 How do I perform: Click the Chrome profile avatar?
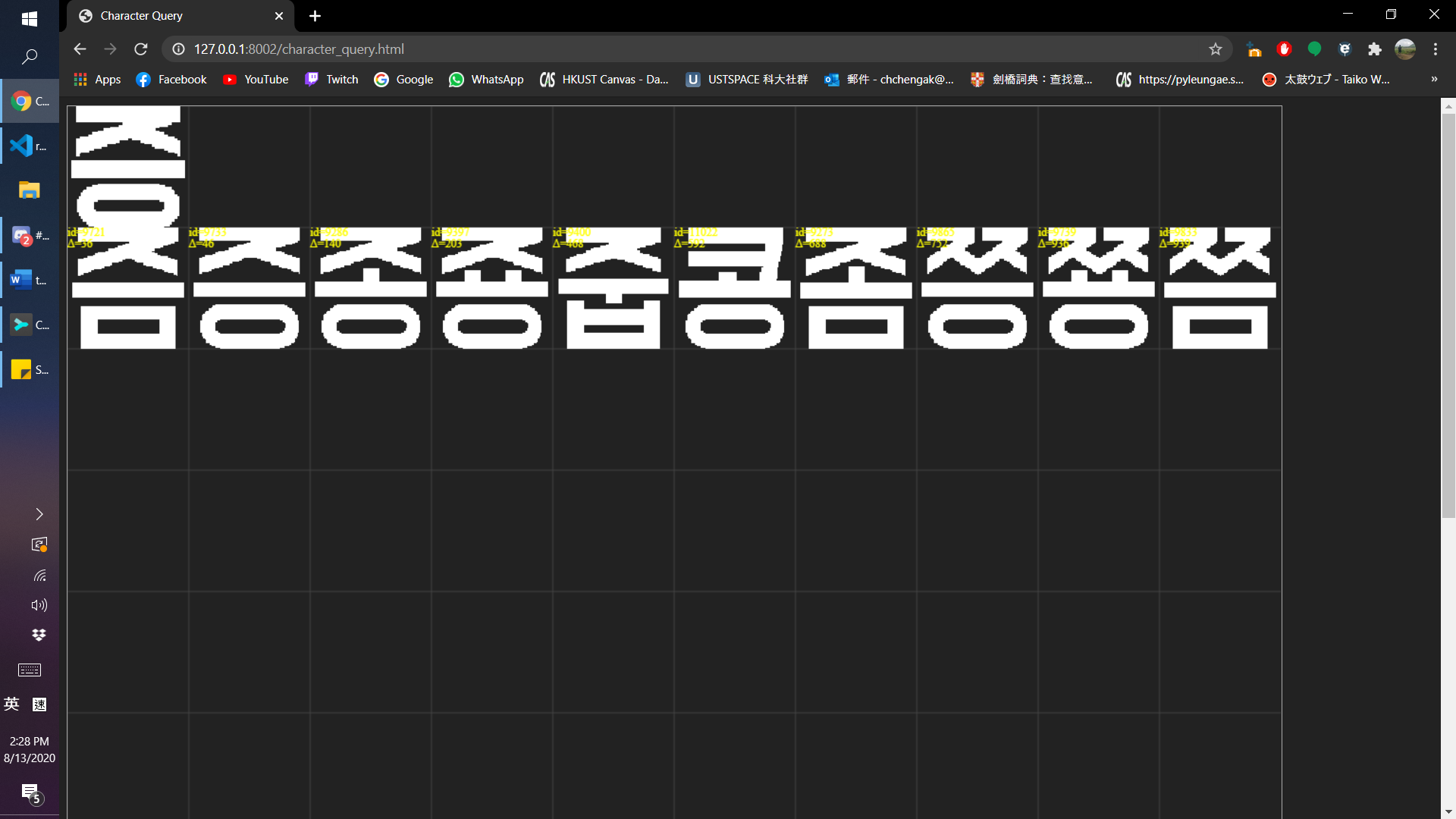point(1405,49)
